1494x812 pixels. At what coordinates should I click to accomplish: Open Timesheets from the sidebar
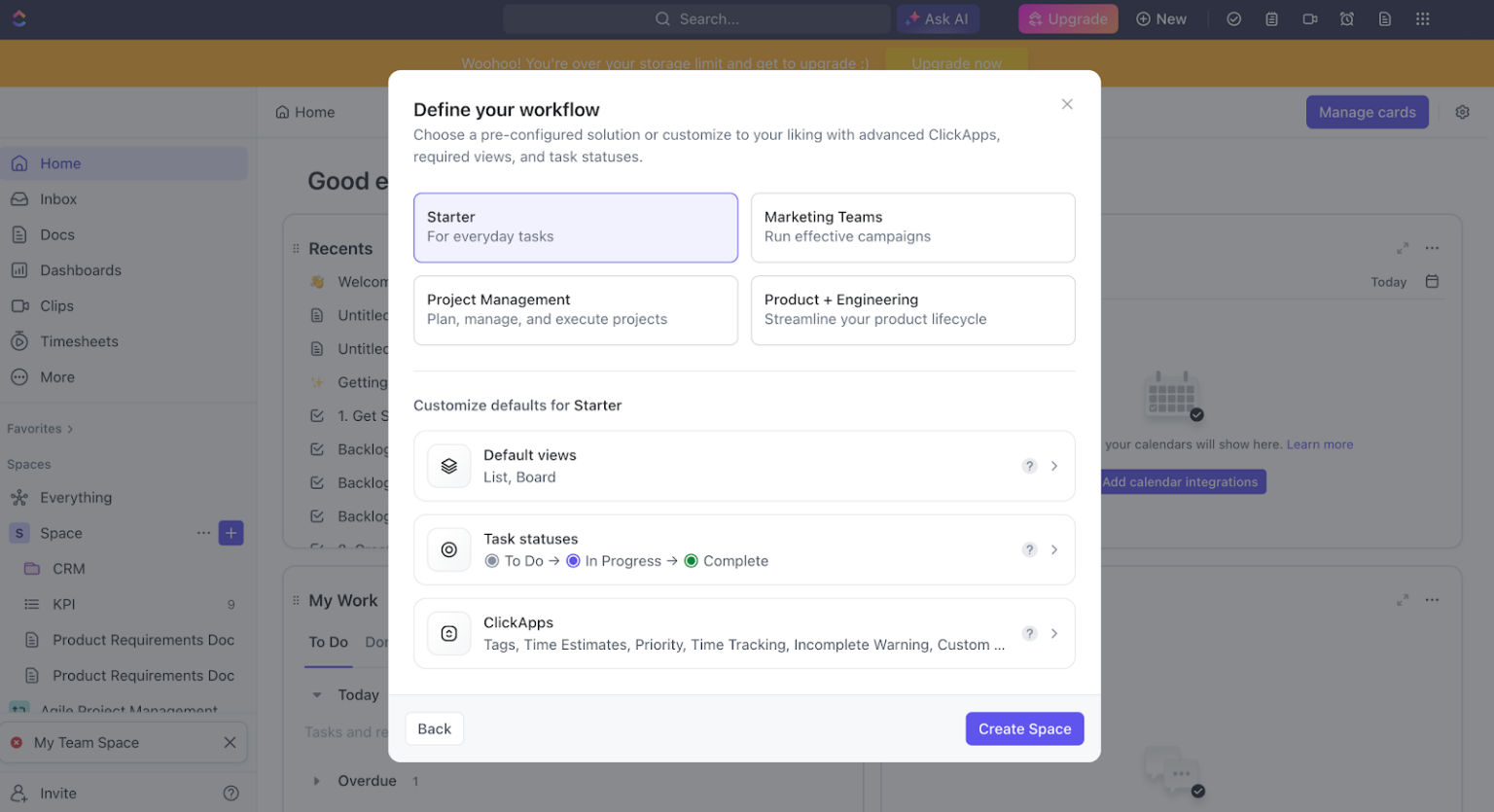click(x=78, y=341)
